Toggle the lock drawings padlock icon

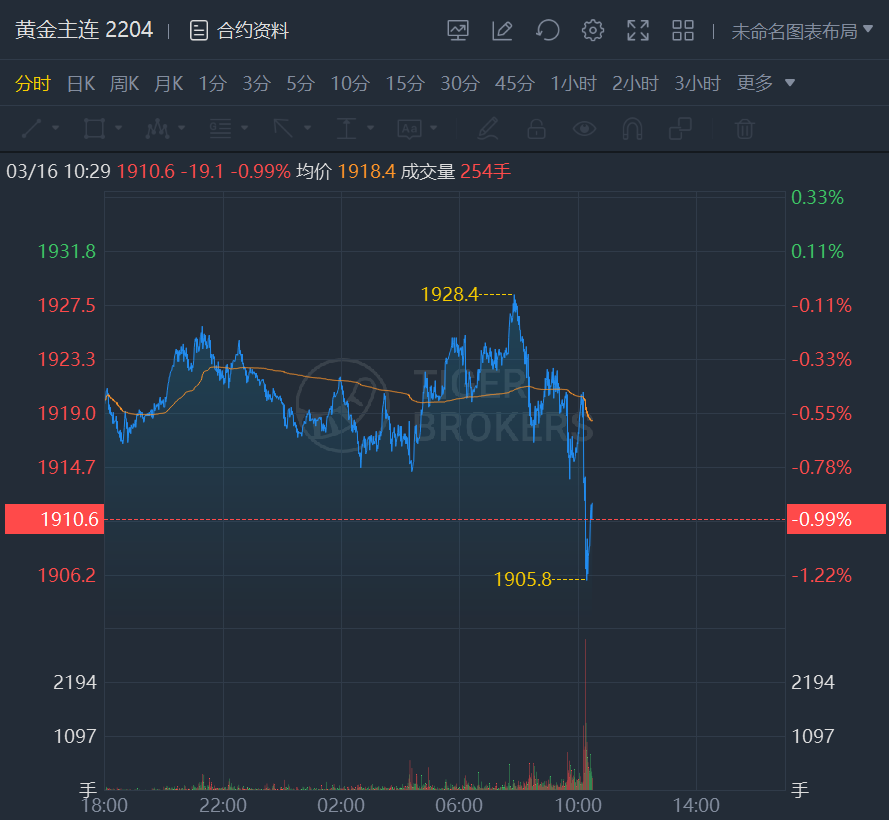pos(536,128)
